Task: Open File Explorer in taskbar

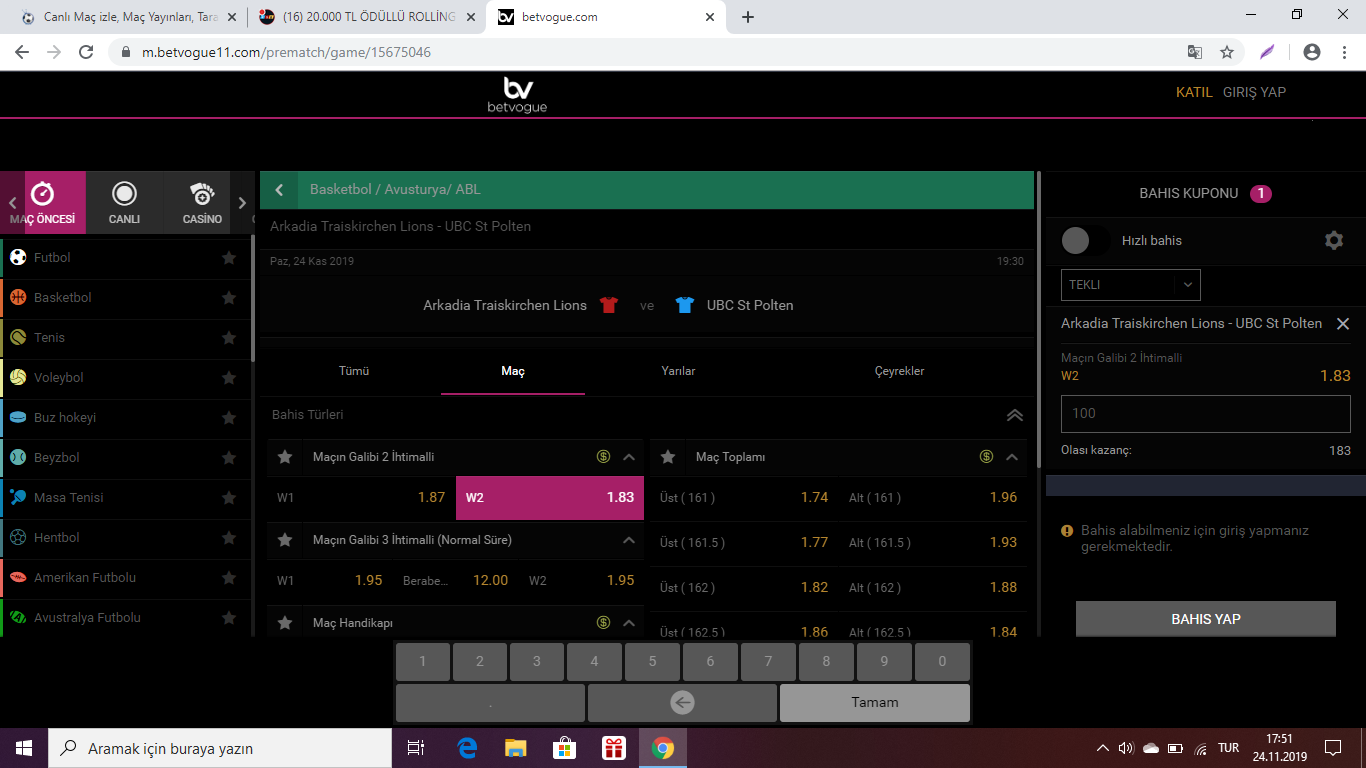Action: pos(515,748)
